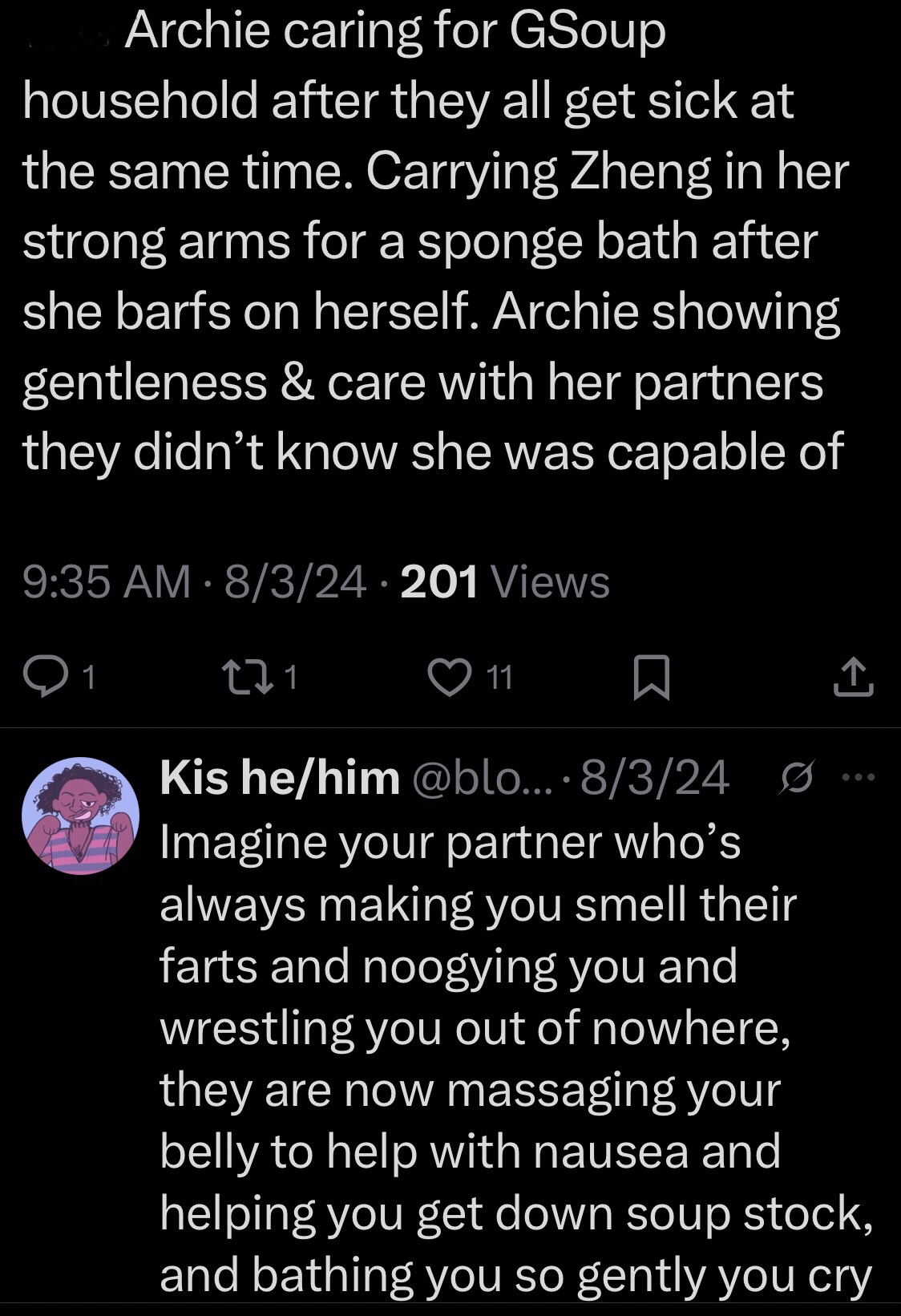This screenshot has height=1316, width=901.
Task: Like the post with the heart icon
Action: (x=450, y=676)
